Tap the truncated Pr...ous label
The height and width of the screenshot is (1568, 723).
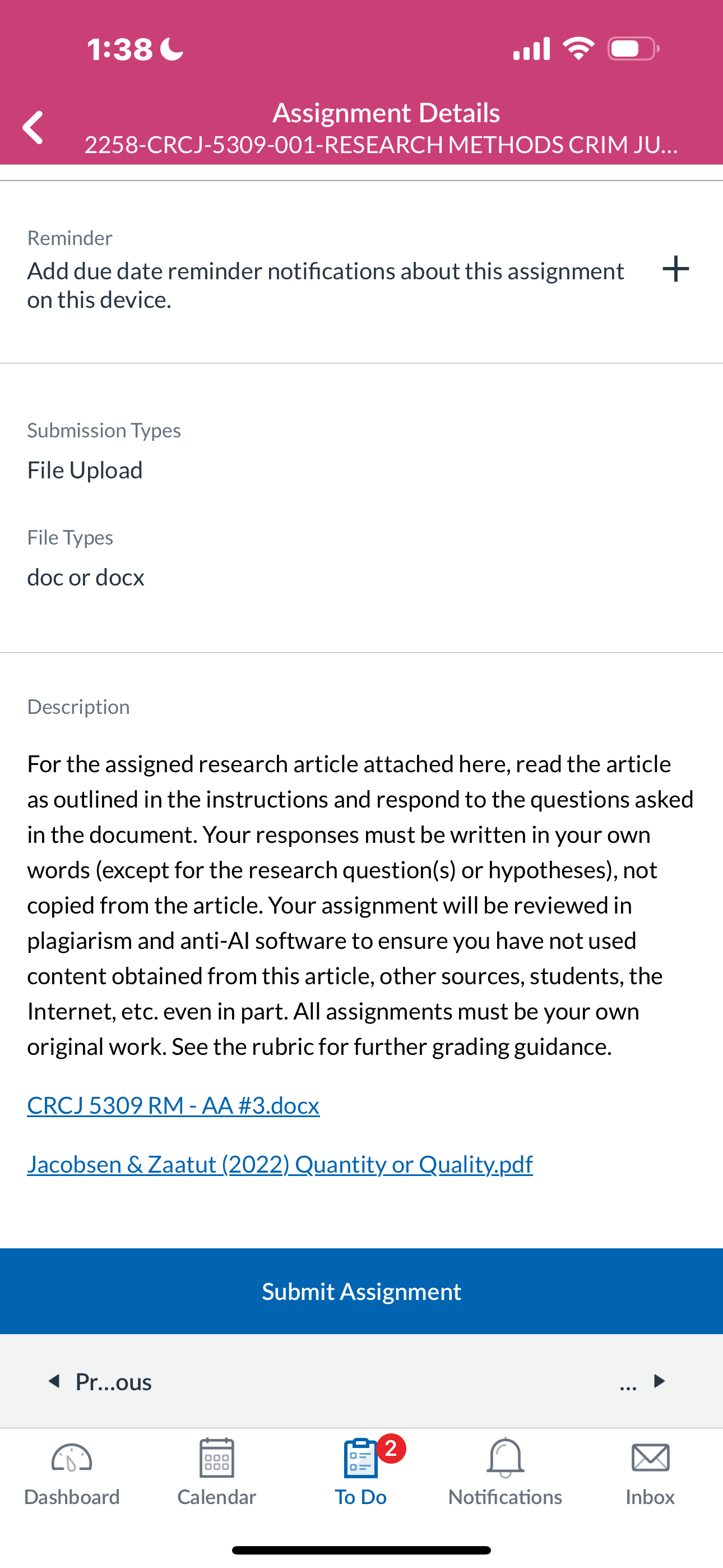113,1382
